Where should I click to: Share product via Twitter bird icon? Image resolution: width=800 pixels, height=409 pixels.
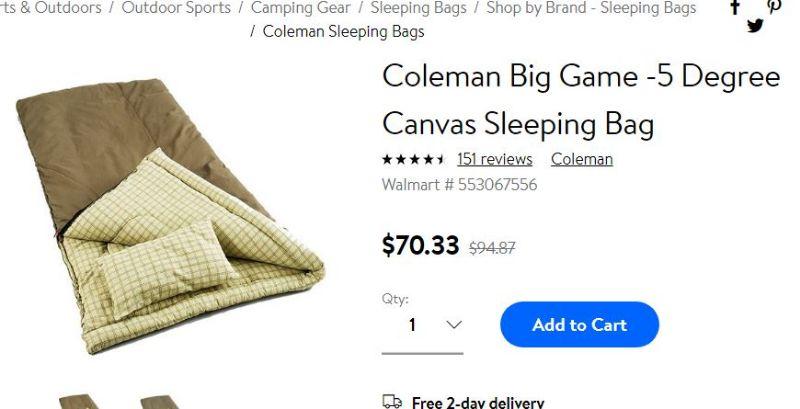tap(755, 26)
